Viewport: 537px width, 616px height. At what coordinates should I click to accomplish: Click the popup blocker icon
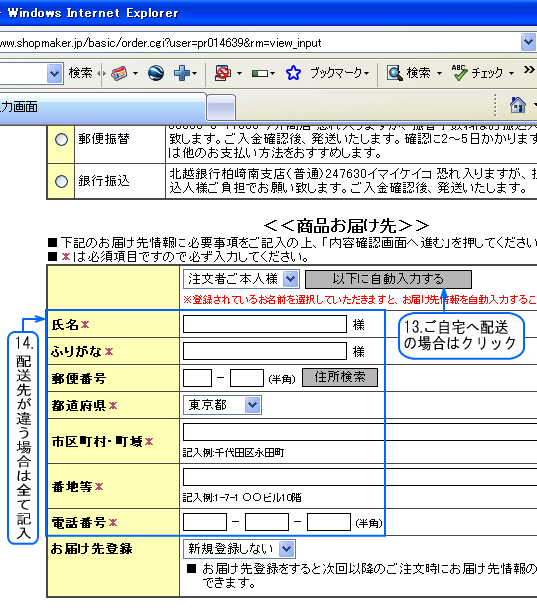(222, 73)
